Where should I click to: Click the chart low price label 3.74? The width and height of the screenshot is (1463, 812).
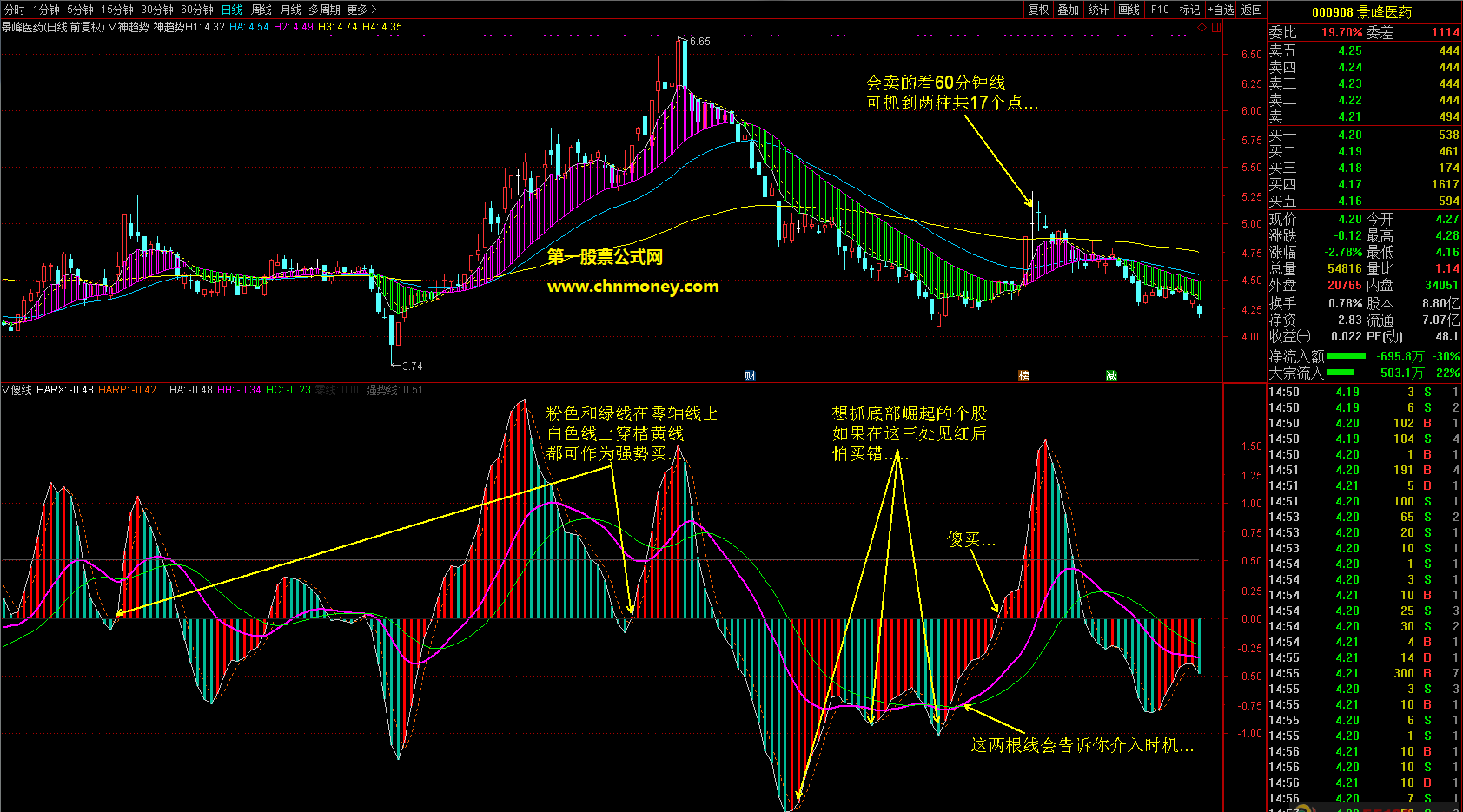pyautogui.click(x=413, y=366)
